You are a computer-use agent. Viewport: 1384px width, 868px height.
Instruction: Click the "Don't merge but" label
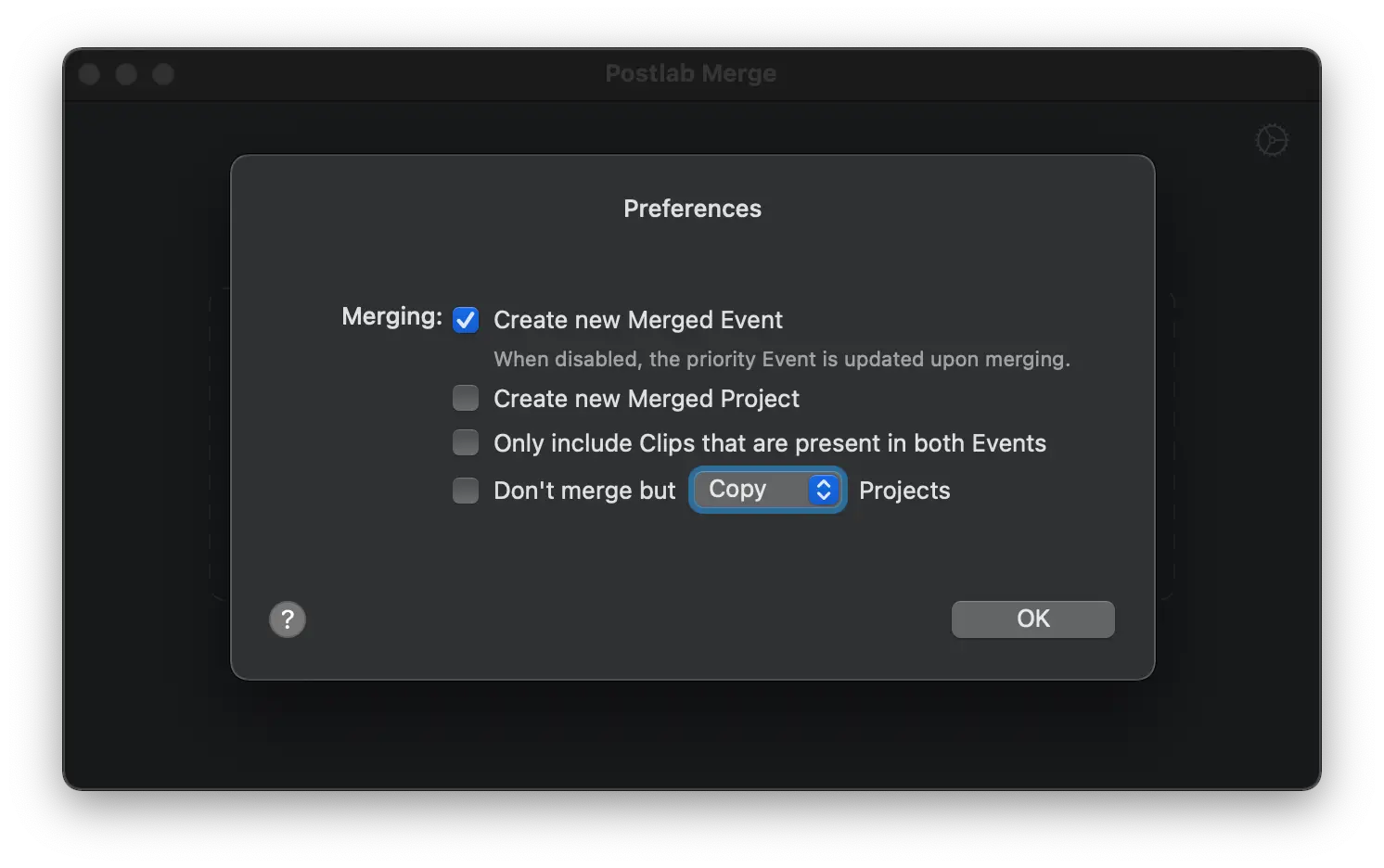(584, 491)
